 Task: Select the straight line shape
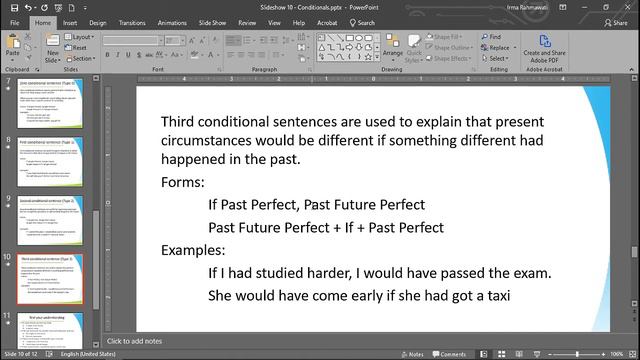pos(331,38)
